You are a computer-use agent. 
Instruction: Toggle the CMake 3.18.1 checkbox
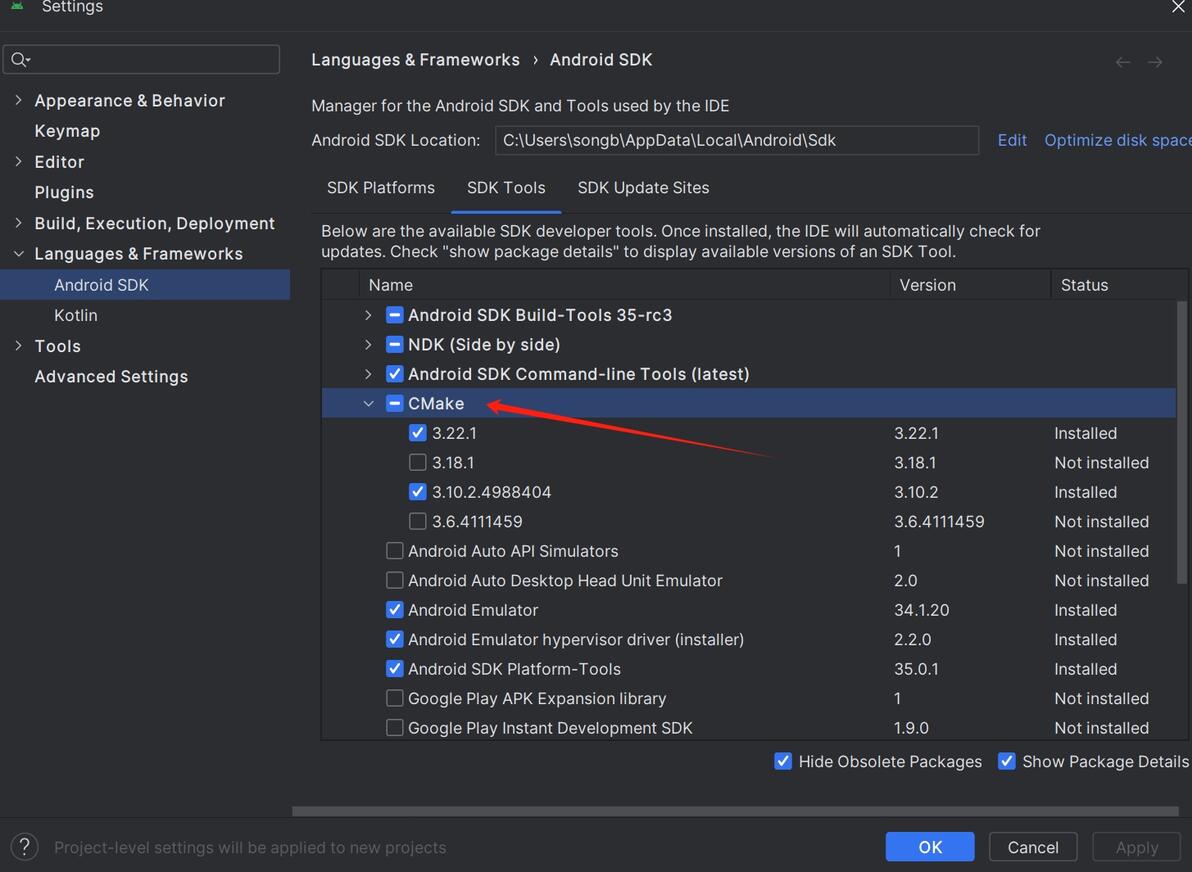[x=418, y=463]
